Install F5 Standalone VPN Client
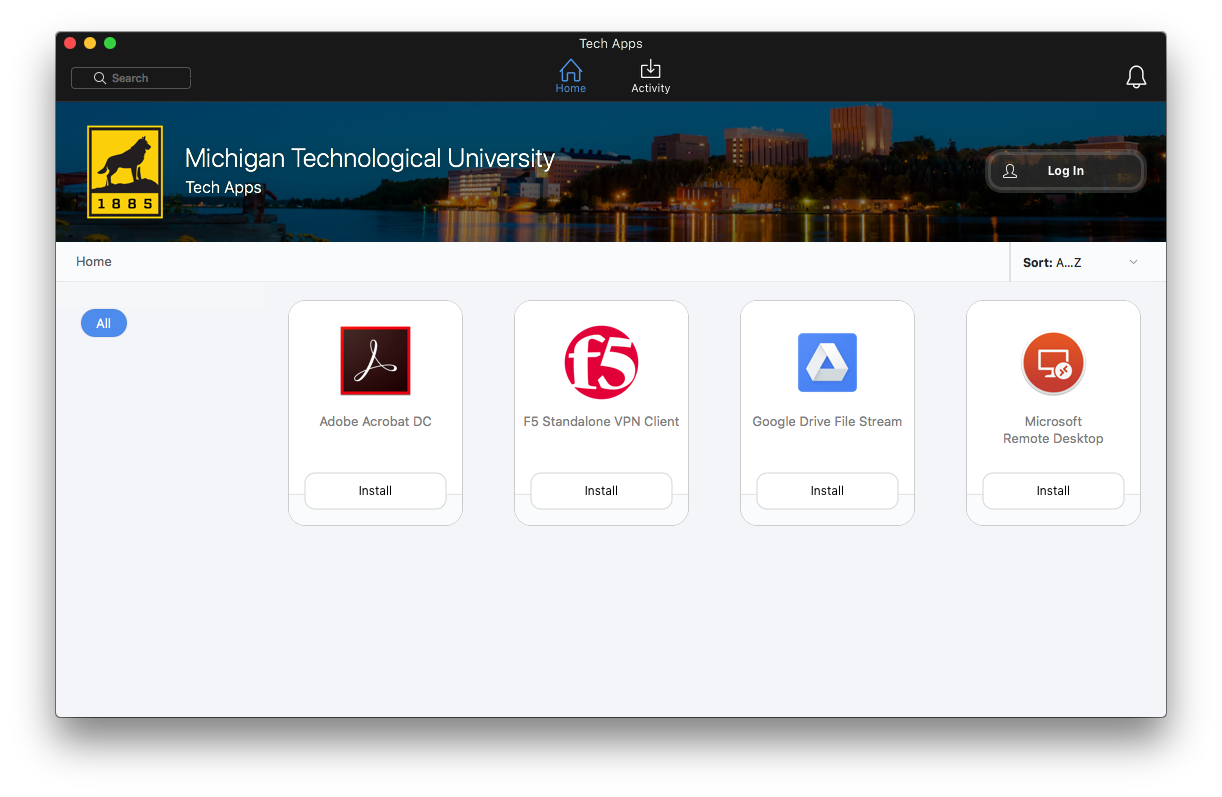Image resolution: width=1222 pixels, height=797 pixels. click(x=601, y=491)
